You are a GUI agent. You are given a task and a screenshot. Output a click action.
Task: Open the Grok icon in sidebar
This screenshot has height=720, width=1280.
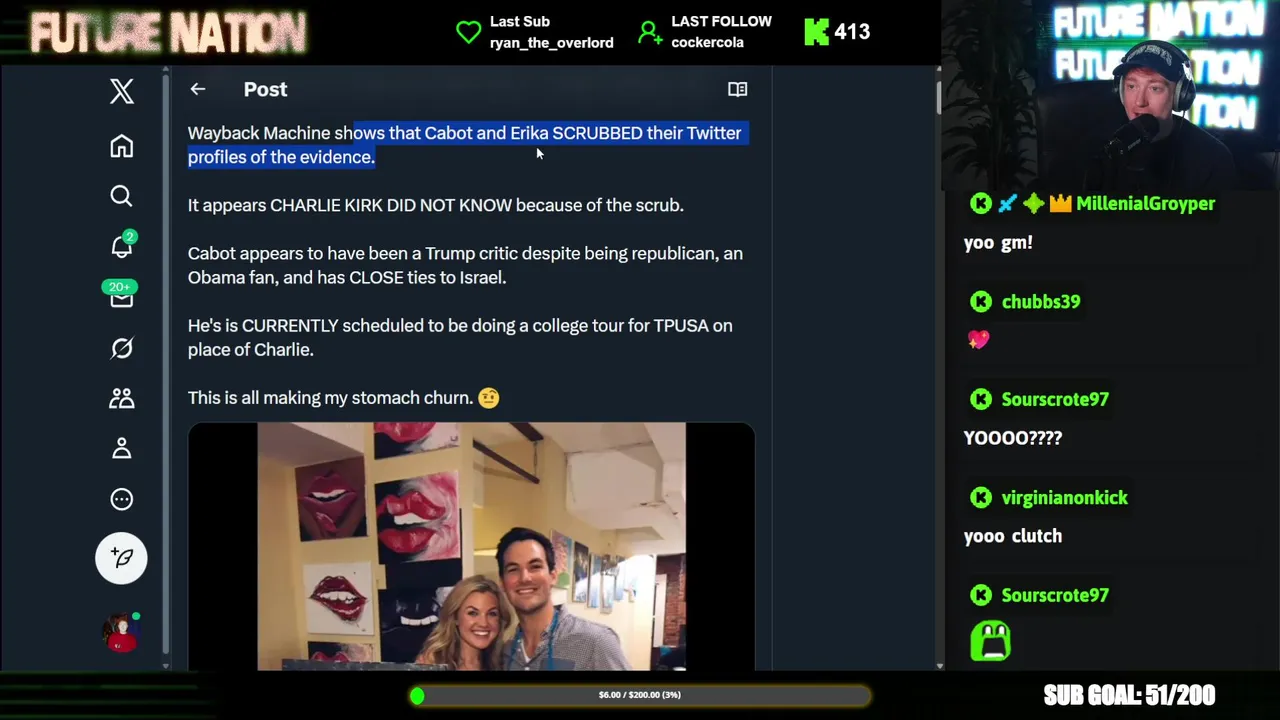click(x=122, y=348)
